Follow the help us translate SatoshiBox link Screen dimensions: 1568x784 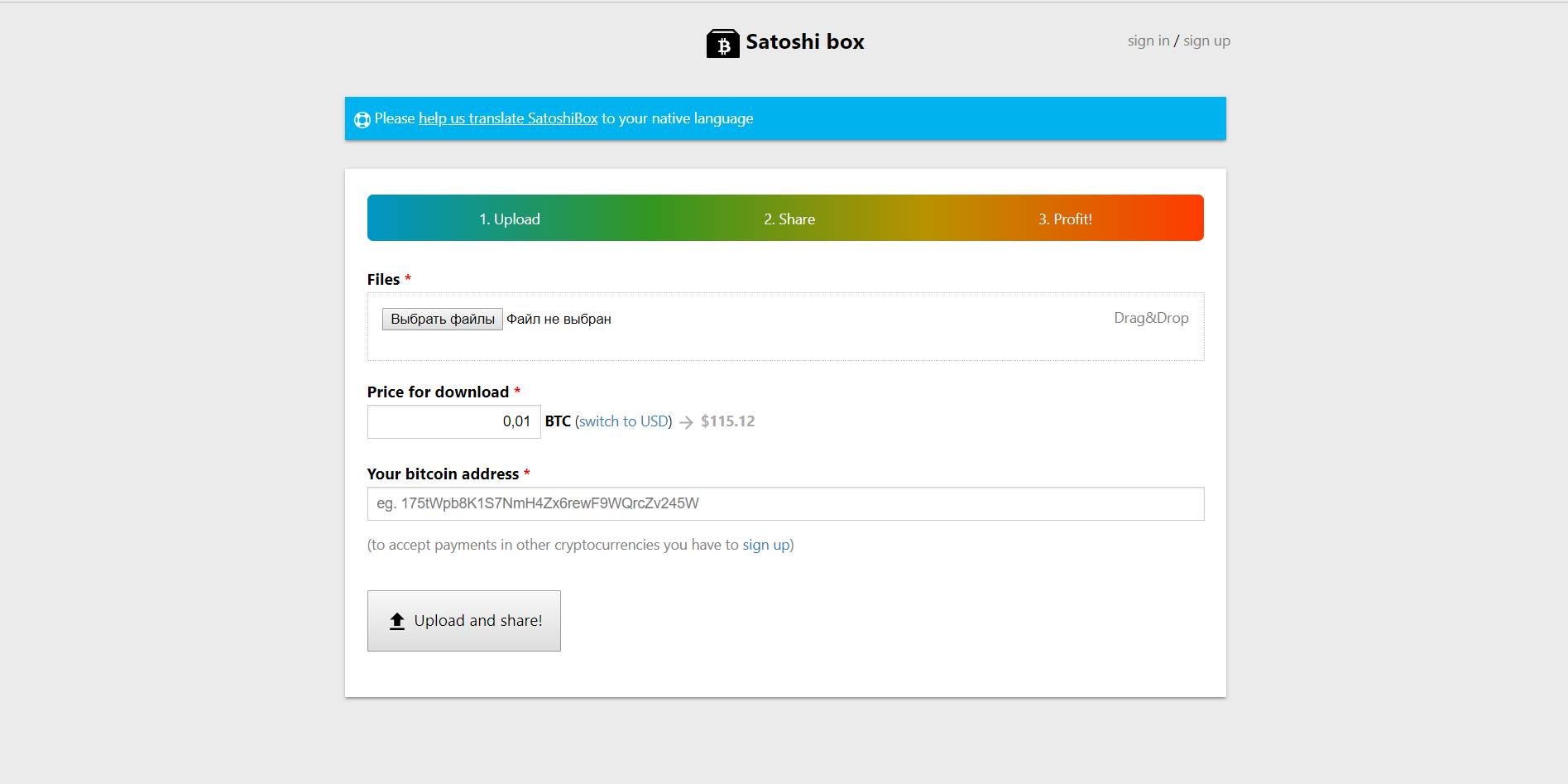[508, 118]
